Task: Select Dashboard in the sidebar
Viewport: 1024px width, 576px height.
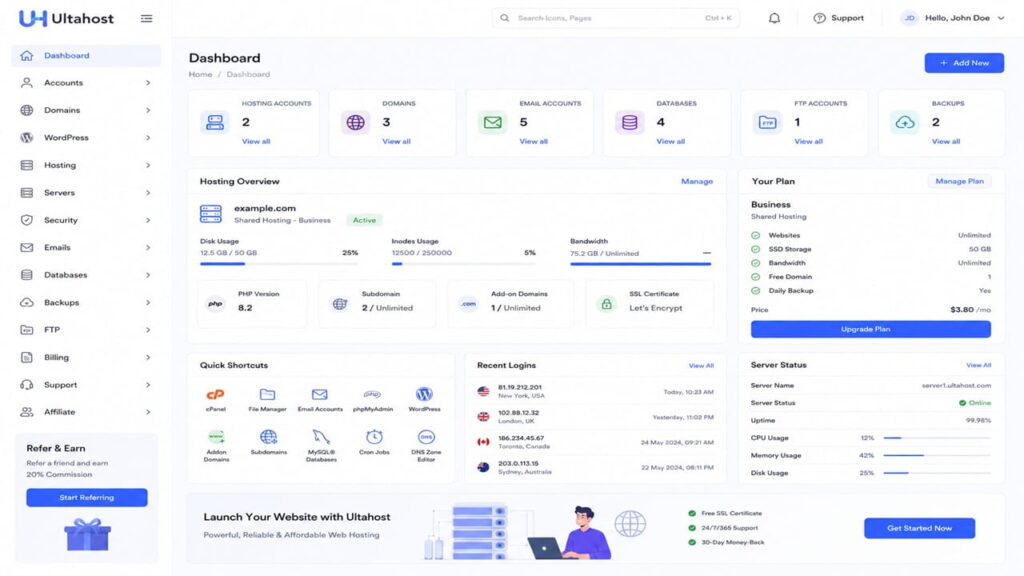Action: [86, 56]
